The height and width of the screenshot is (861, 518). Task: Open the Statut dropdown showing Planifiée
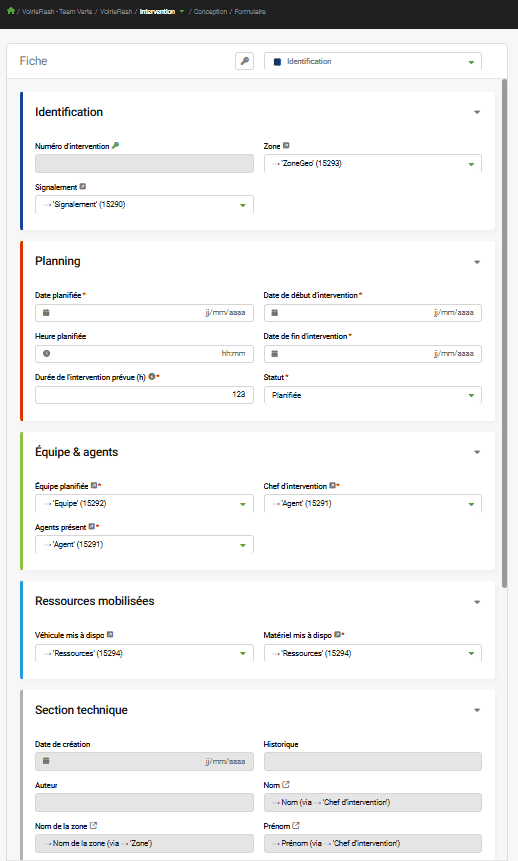point(372,395)
